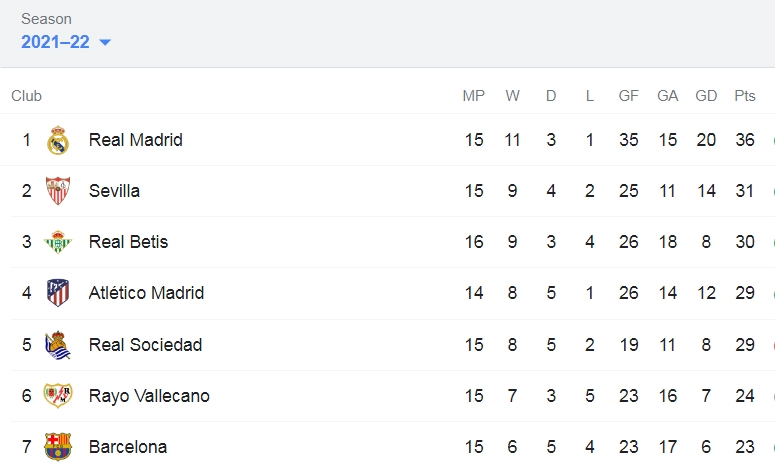Open the 2021–22 season dropdown
The image size is (775, 468).
[x=66, y=42]
